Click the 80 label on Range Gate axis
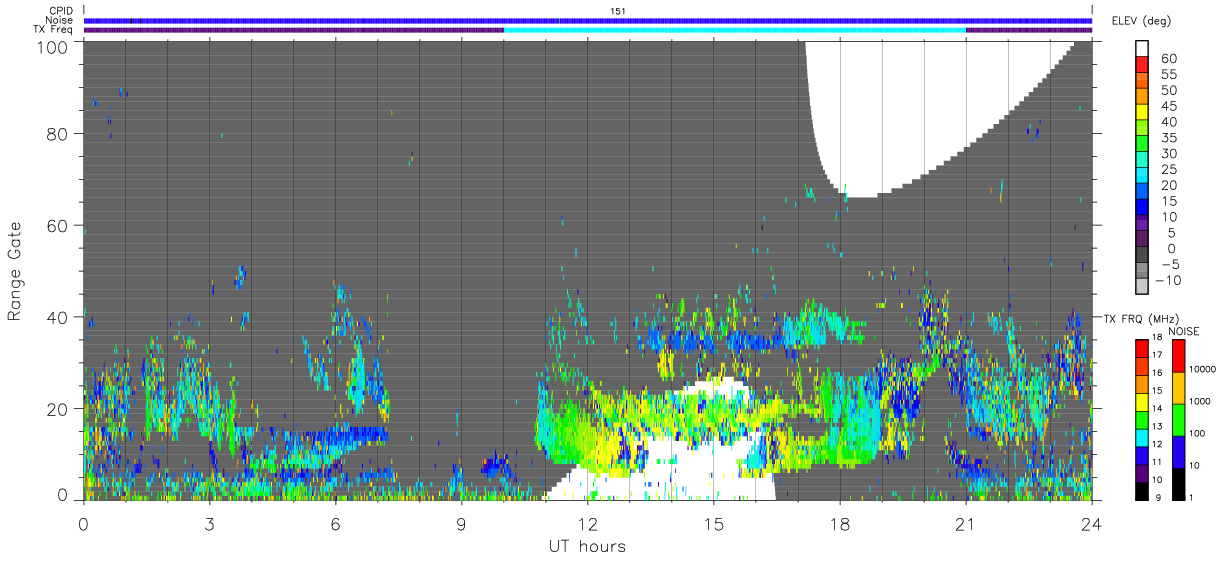This screenshot has width=1228, height=567. tap(56, 133)
